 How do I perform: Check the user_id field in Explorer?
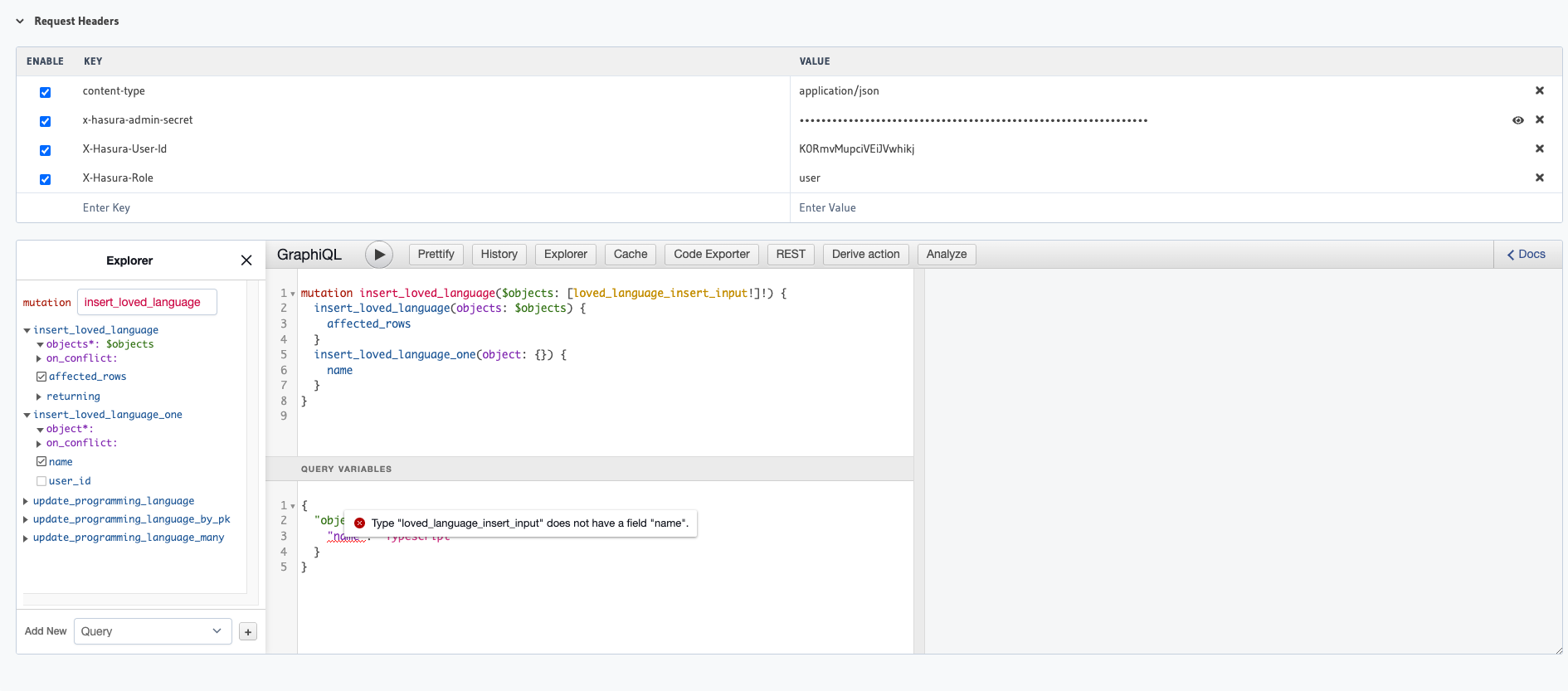pos(41,481)
